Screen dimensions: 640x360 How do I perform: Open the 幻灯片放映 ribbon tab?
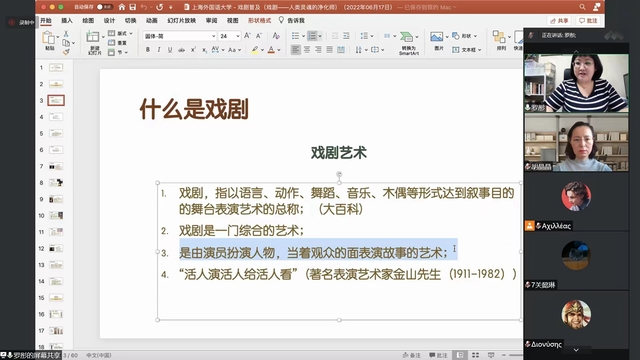(x=181, y=20)
